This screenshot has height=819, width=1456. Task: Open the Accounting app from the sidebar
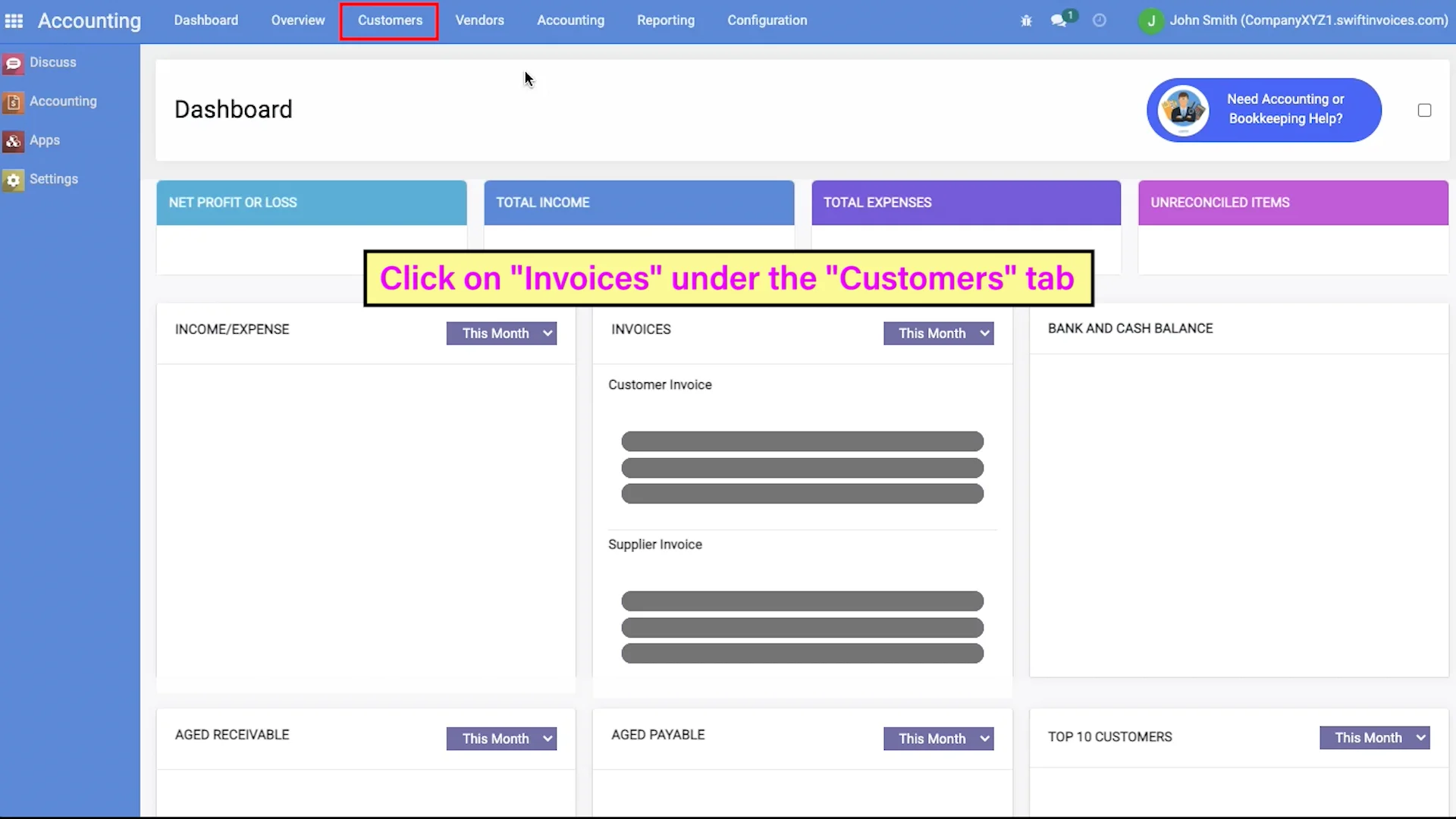point(64,101)
